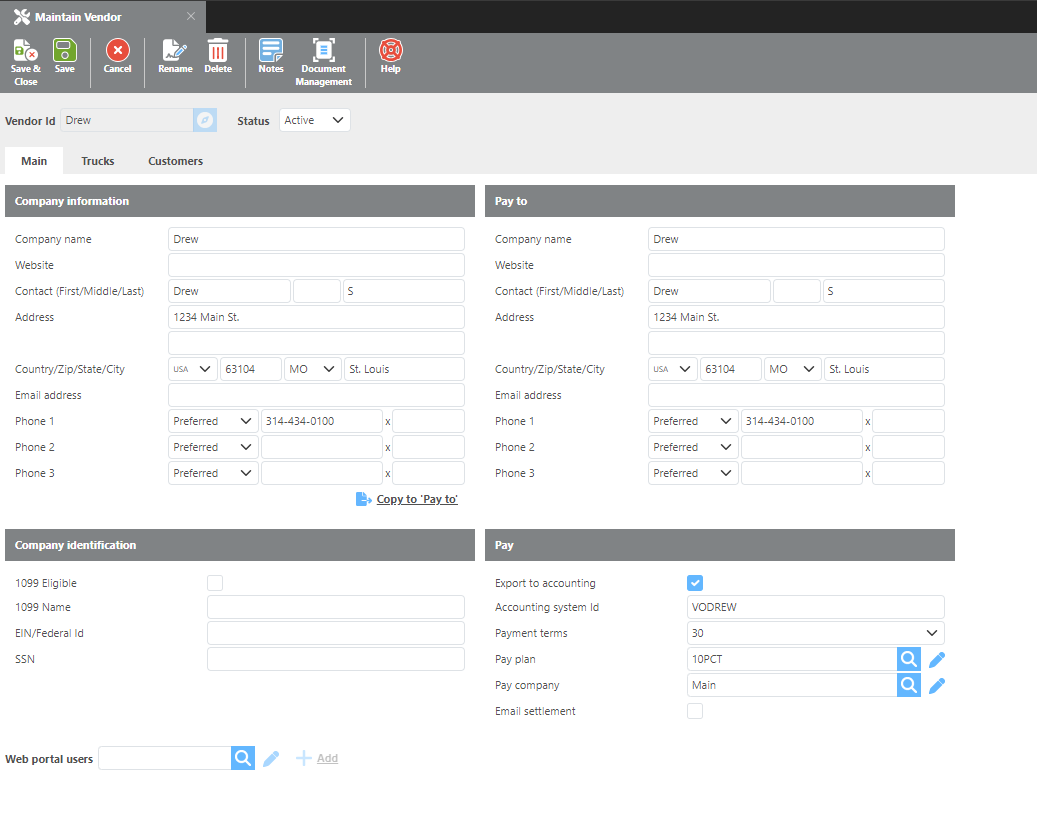Open the Status dropdown
This screenshot has width=1037, height=820.
[x=314, y=120]
